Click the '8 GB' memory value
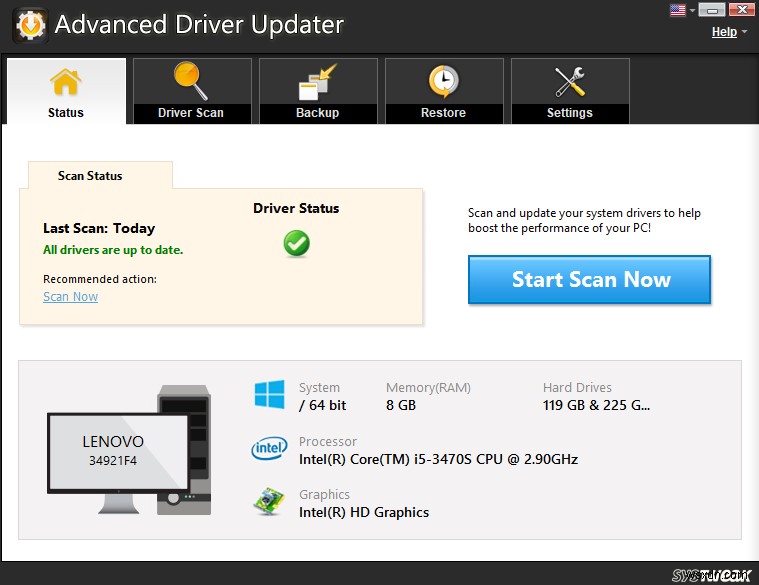 pyautogui.click(x=401, y=405)
